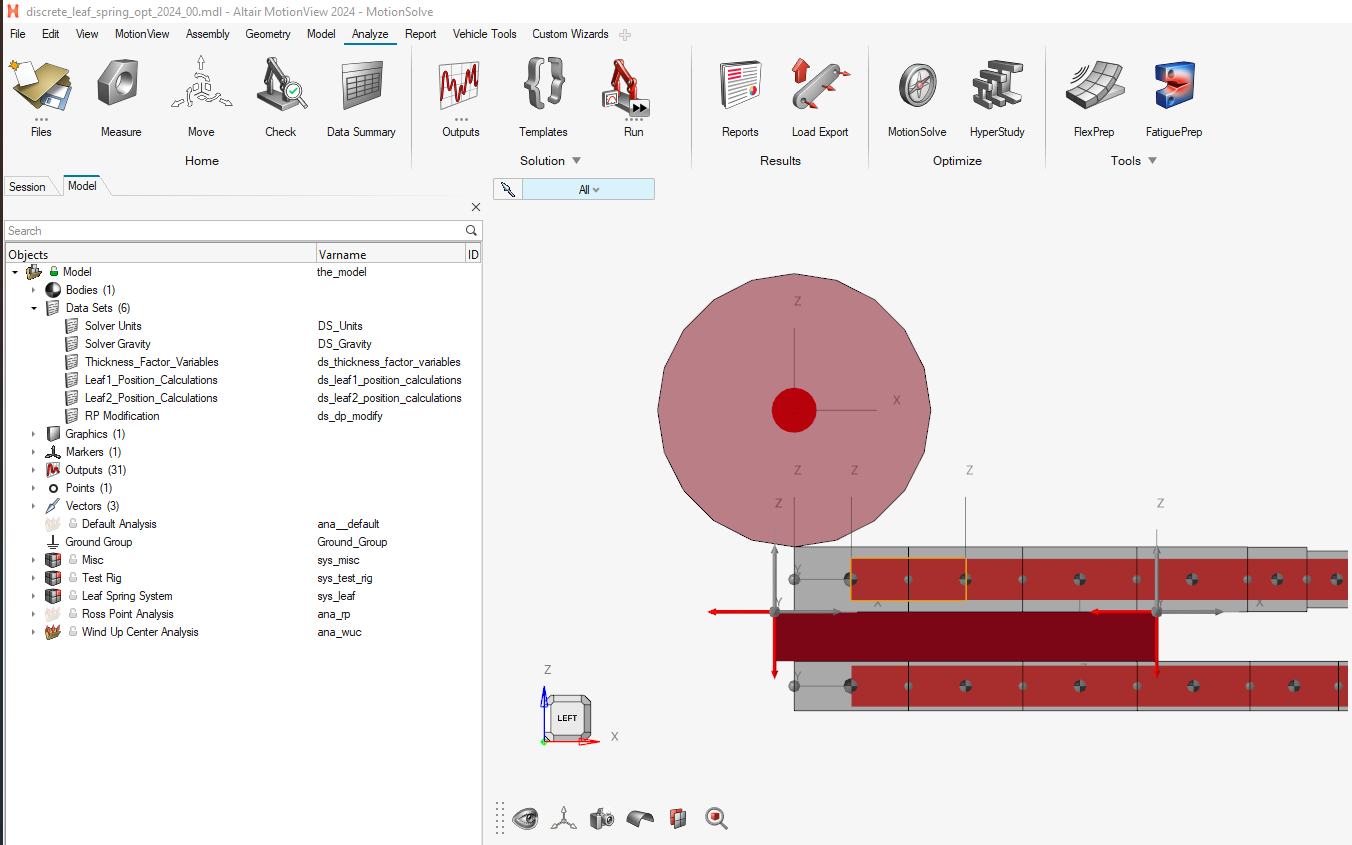Expand the Bodies tree node
This screenshot has width=1352, height=845.
[33, 290]
